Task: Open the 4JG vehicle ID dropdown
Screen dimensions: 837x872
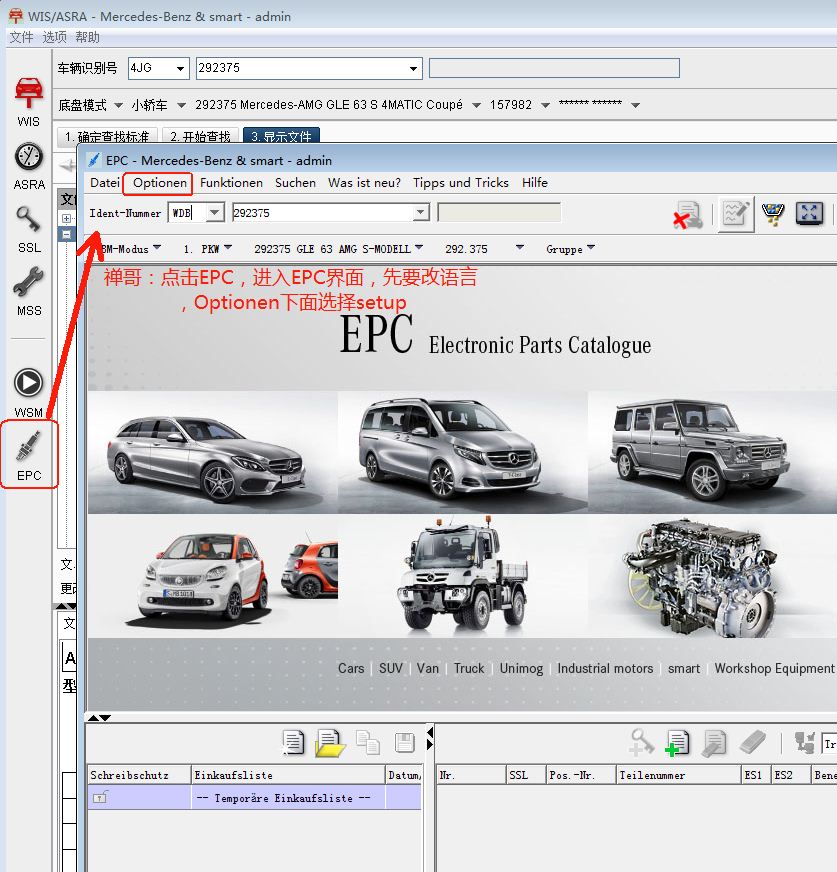Action: coord(181,69)
